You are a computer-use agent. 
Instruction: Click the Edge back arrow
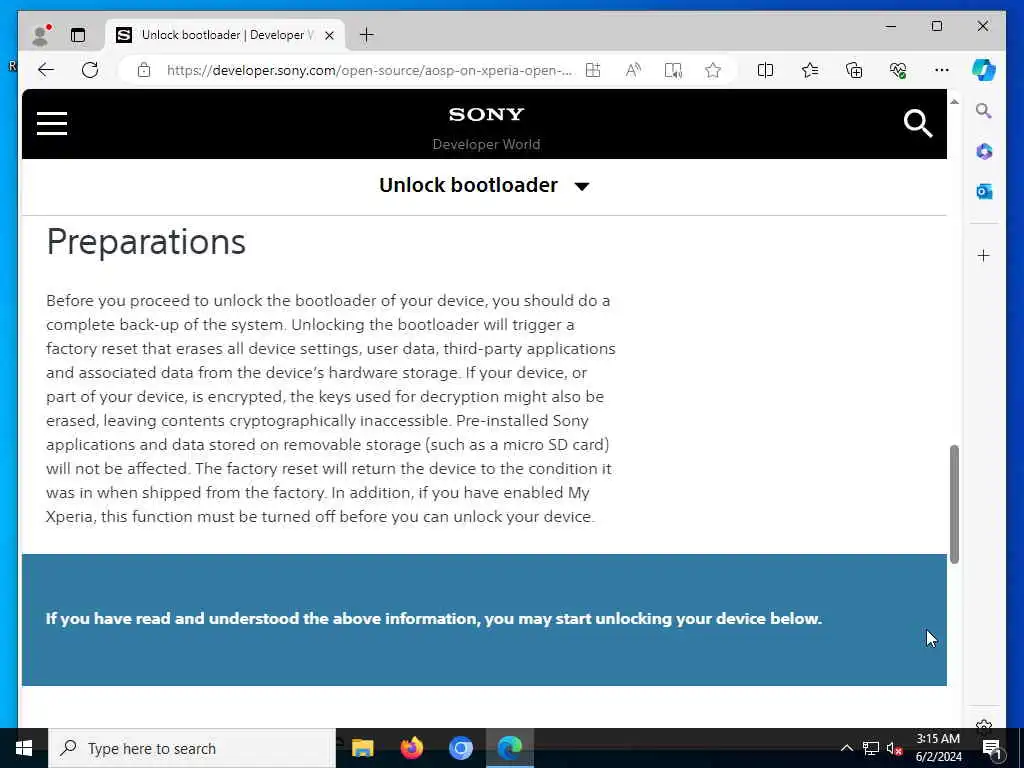click(x=46, y=70)
